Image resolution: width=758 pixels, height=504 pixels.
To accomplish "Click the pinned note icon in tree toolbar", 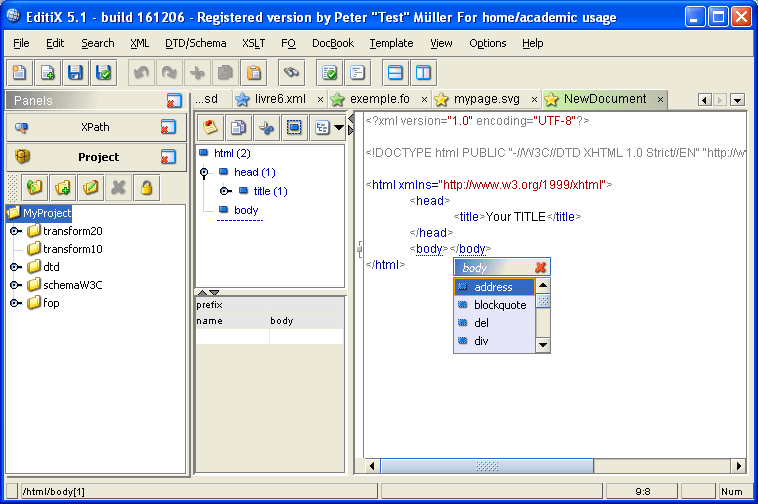I will [210, 128].
